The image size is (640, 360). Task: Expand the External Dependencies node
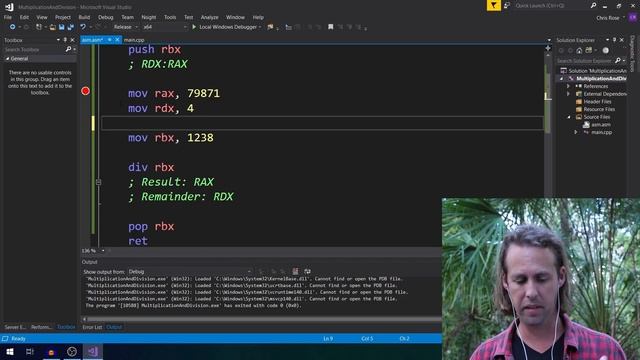pyautogui.click(x=568, y=94)
